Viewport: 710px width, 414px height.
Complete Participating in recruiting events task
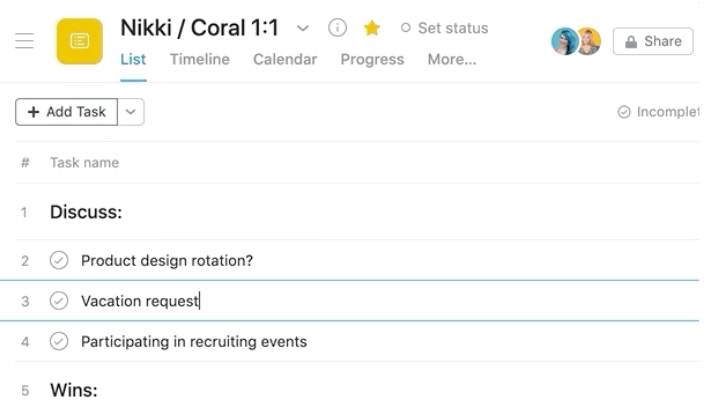coord(59,342)
